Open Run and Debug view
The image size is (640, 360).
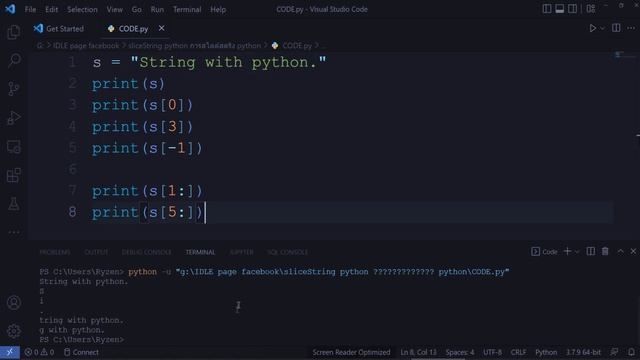click(13, 118)
